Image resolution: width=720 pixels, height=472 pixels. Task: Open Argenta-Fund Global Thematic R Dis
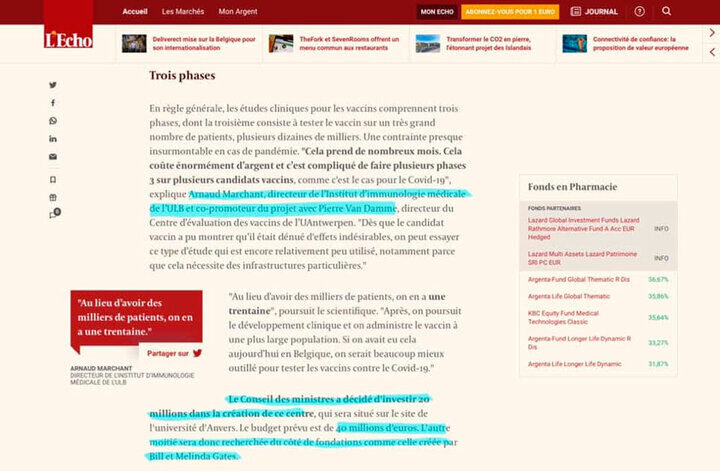[579, 279]
